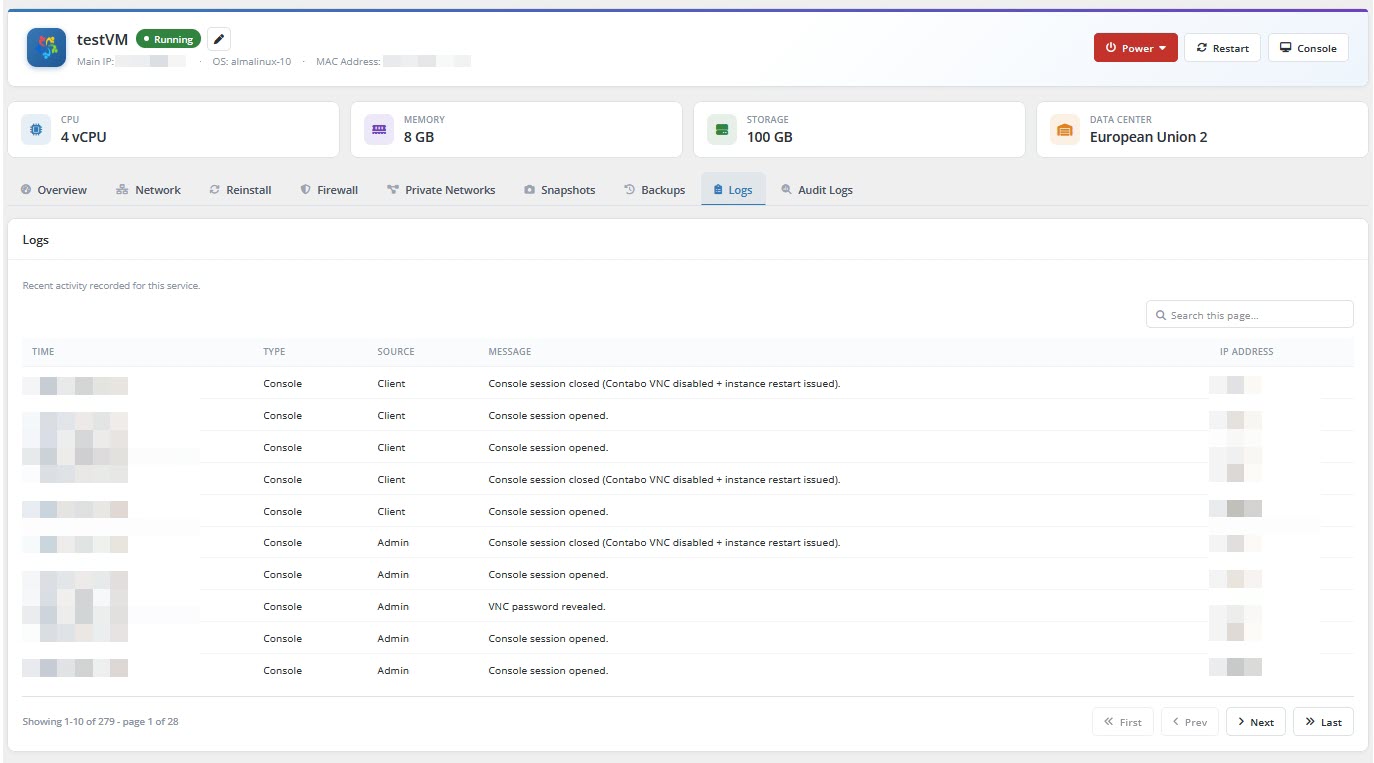Click the '100 GB' storage value
The width and height of the screenshot is (1374, 763).
pyautogui.click(x=769, y=137)
